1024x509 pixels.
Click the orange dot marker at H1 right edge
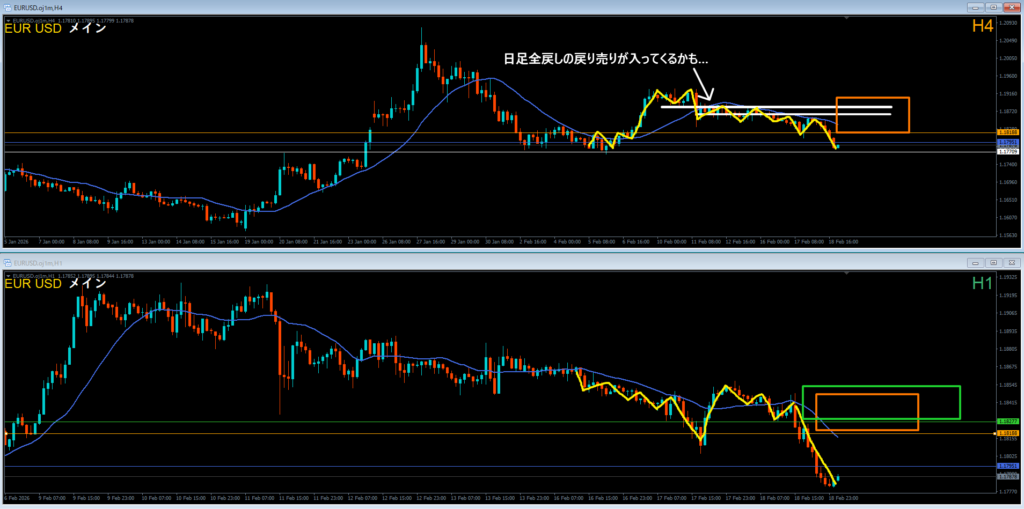[x=995, y=433]
